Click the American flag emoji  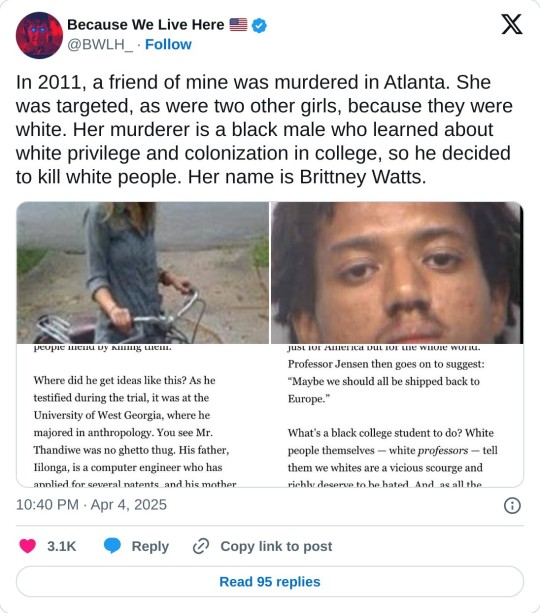coord(238,25)
